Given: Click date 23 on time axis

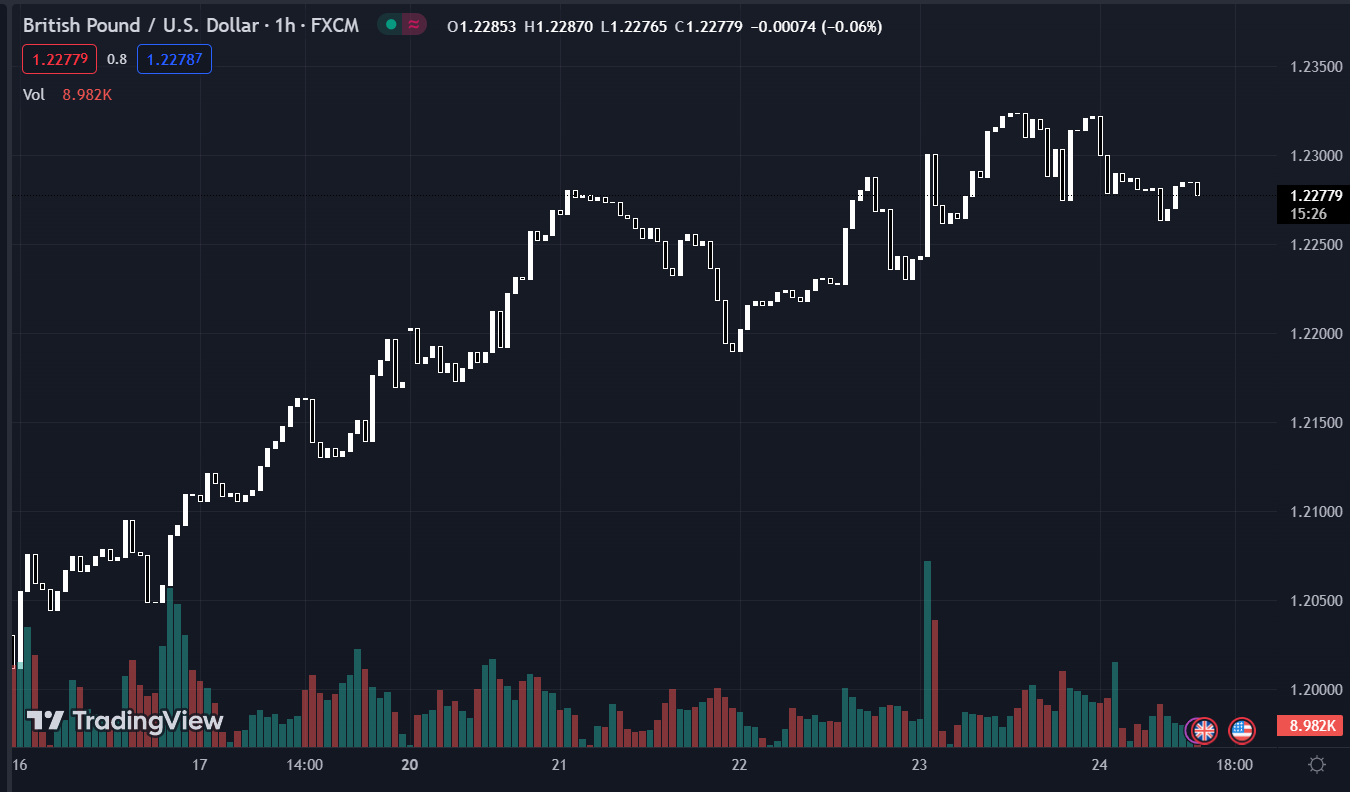Looking at the screenshot, I should 920,765.
